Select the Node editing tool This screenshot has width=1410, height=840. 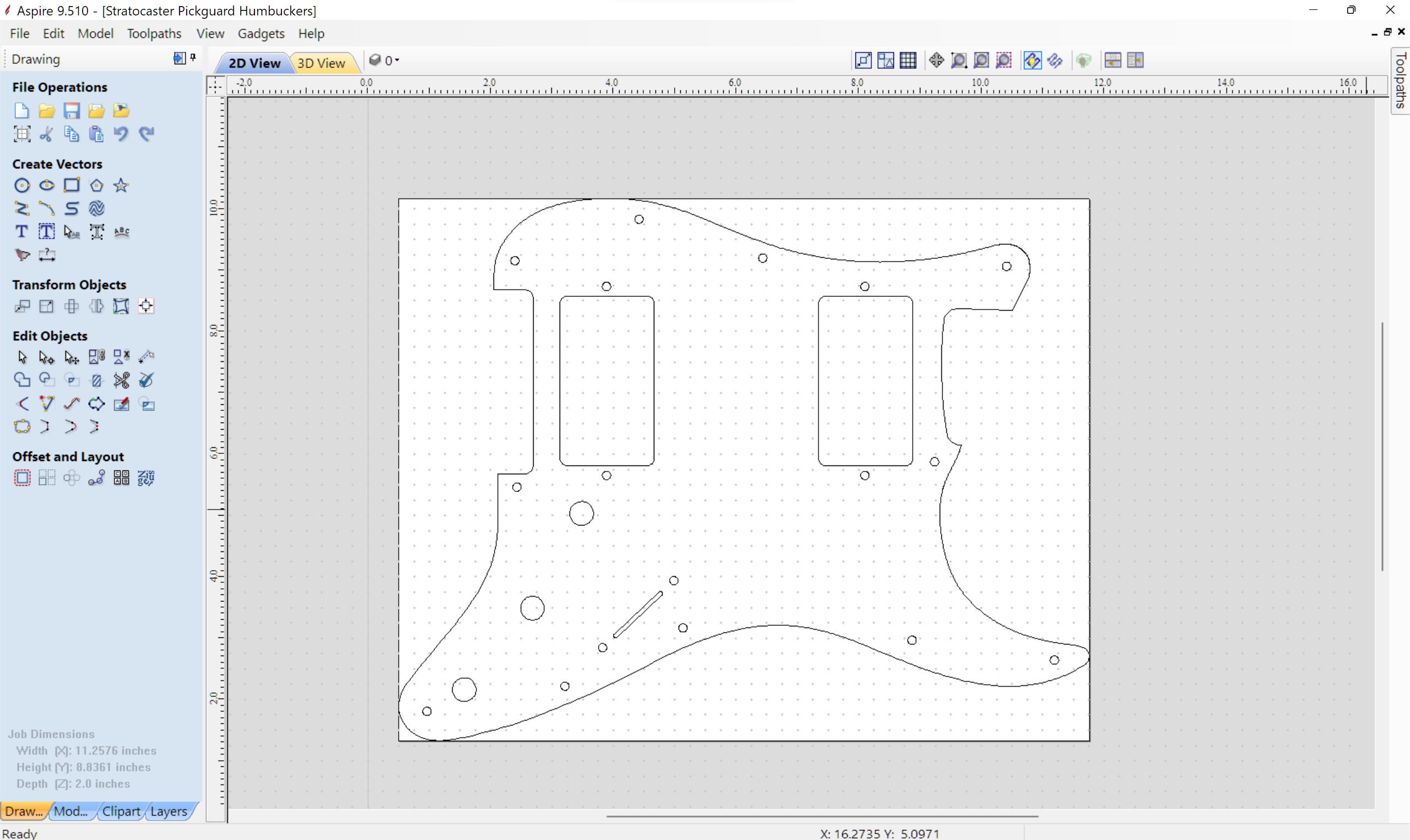[x=46, y=356]
